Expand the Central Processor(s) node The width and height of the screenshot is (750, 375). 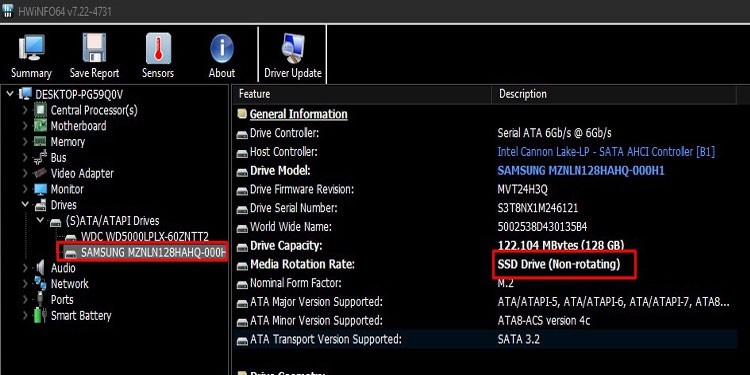click(x=25, y=110)
